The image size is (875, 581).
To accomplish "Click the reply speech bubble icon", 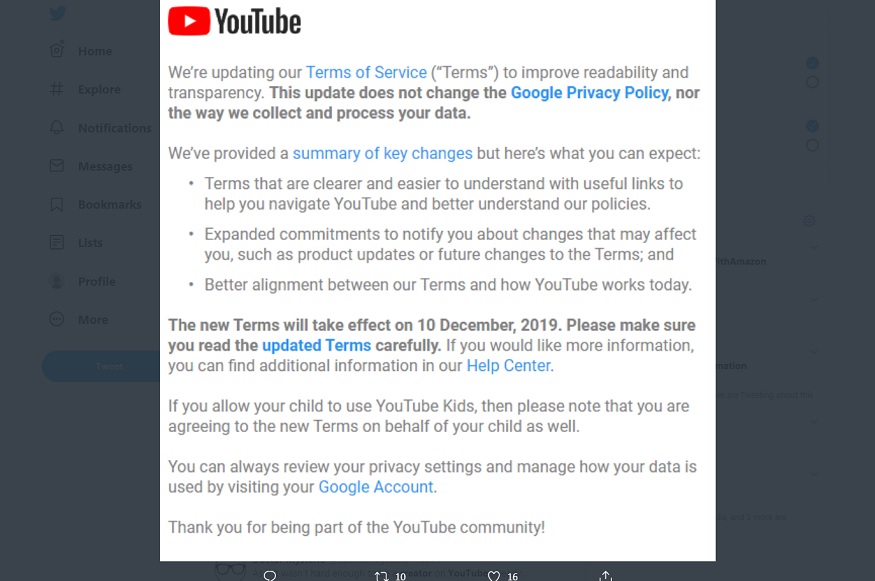I will (x=269, y=576).
